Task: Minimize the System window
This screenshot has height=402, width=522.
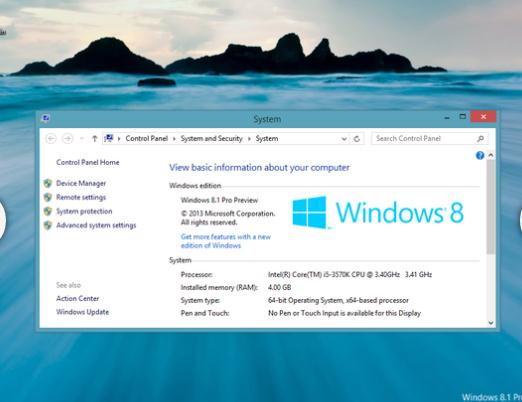Action: click(447, 117)
